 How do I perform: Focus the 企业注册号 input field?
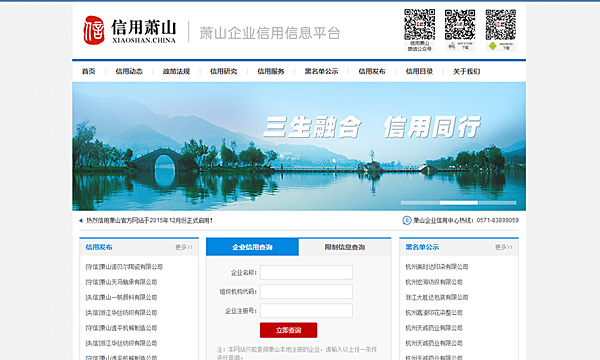pyautogui.click(x=306, y=311)
